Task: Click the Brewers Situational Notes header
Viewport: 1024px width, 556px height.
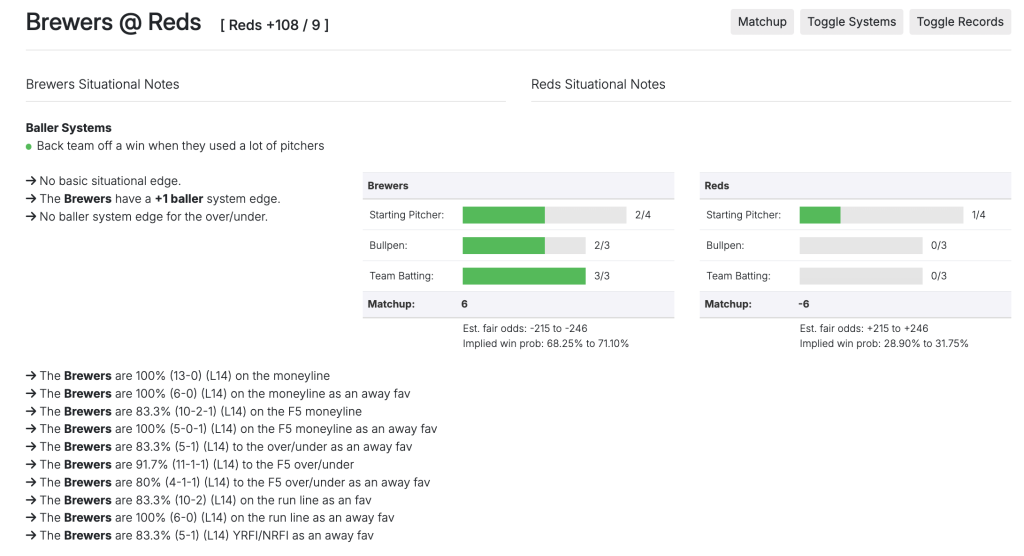Action: tap(103, 84)
